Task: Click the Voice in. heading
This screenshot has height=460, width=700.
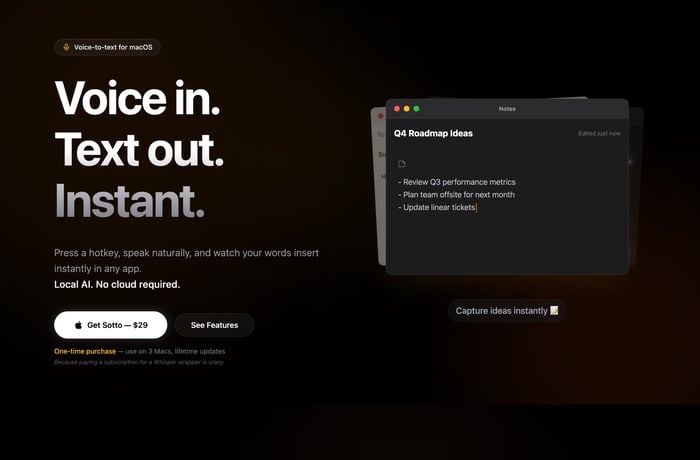Action: click(138, 98)
